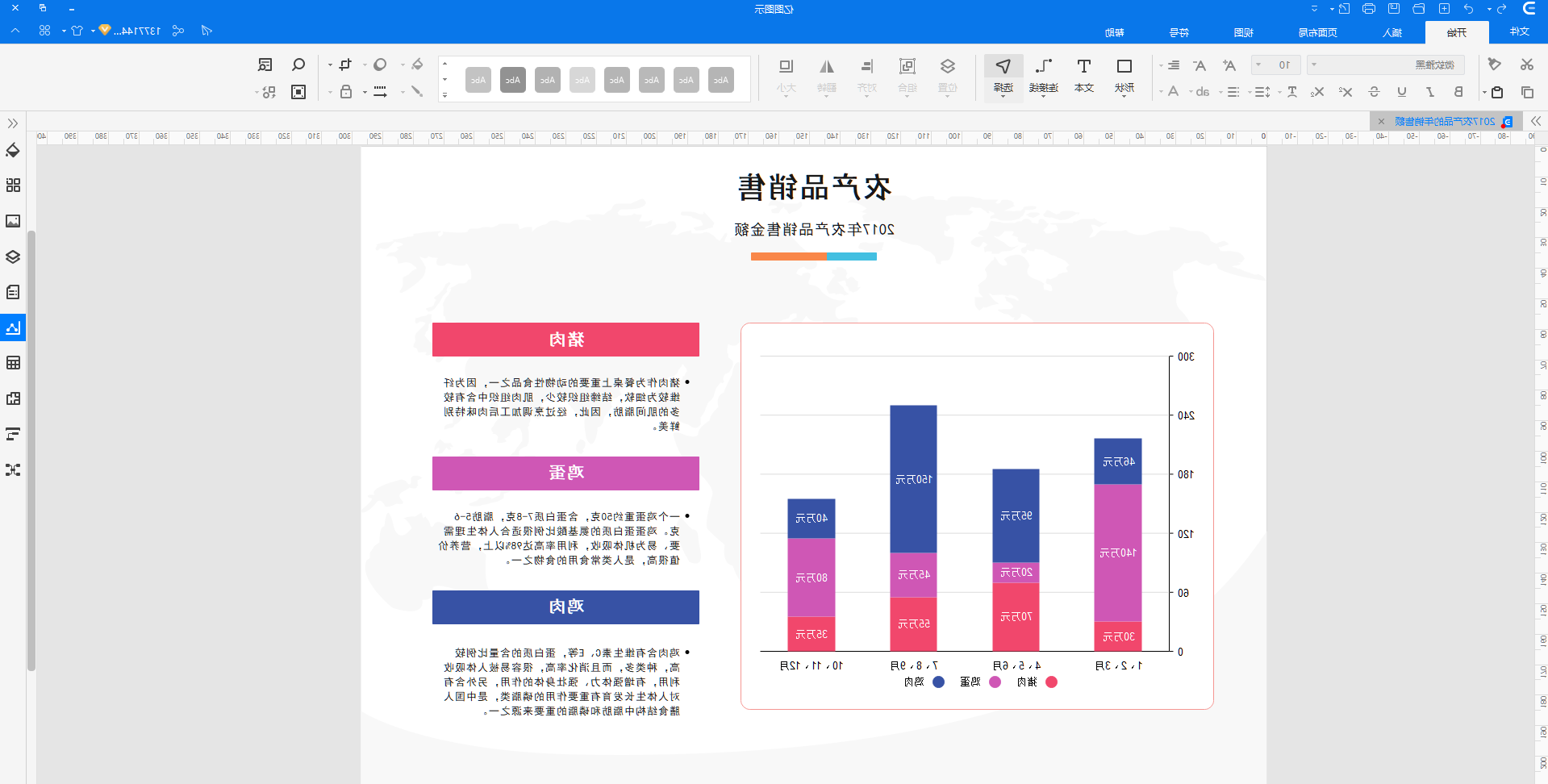Click the cut scissors icon
Viewport: 1548px width, 784px height.
coord(1527,65)
